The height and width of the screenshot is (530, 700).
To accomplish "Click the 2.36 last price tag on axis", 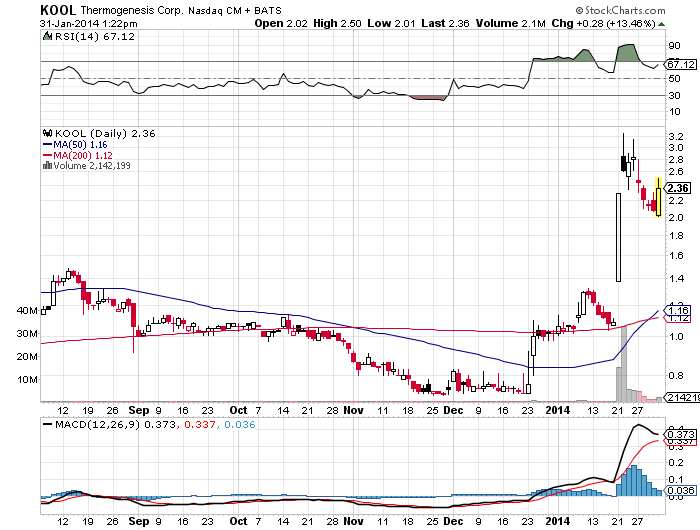I will pyautogui.click(x=678, y=188).
